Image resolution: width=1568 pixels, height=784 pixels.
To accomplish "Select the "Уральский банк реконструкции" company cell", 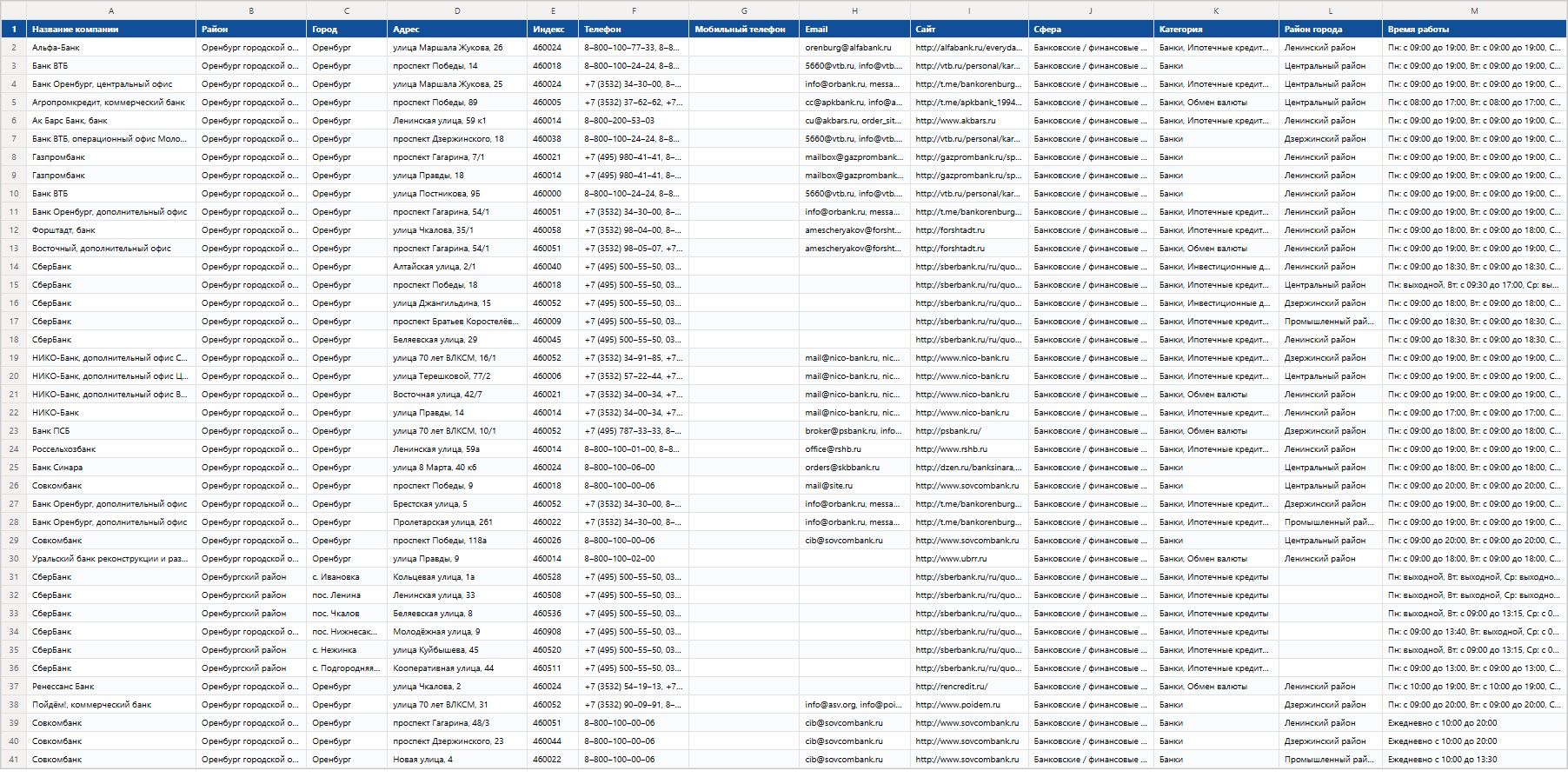I will coord(111,559).
